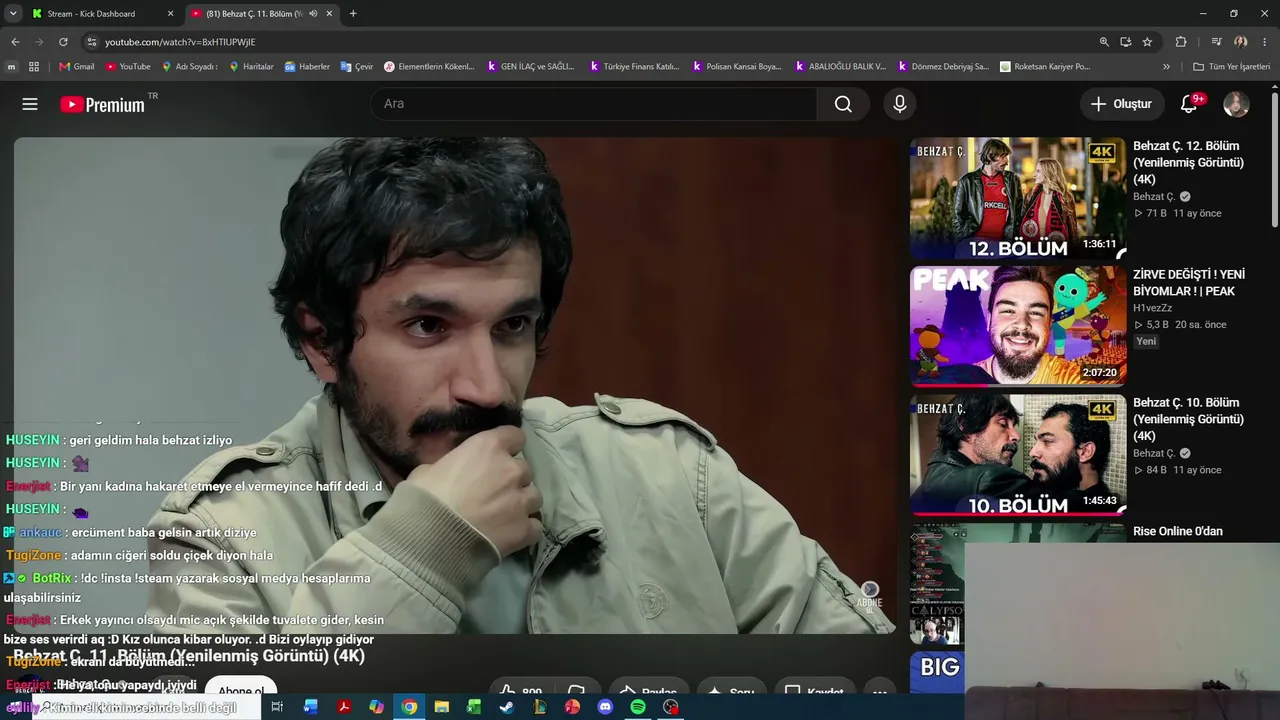Viewport: 1280px width, 720px height.
Task: Open Task View on the taskbar
Action: 277,707
